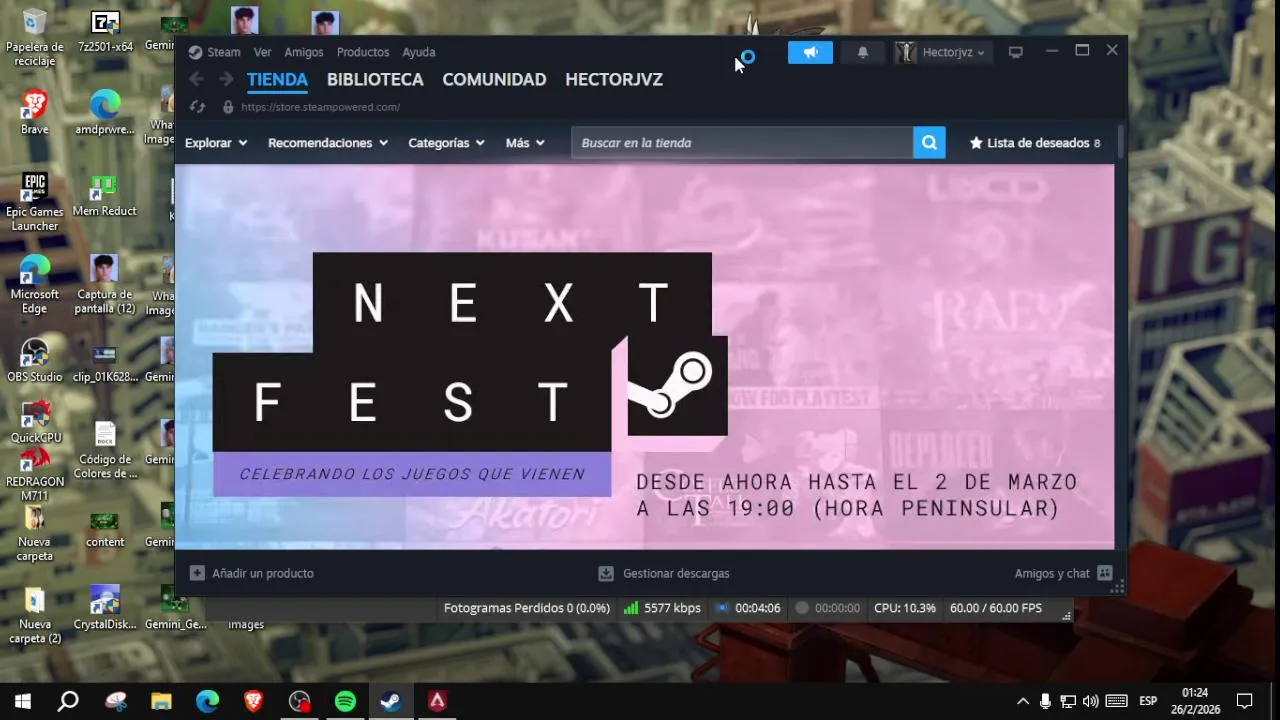Switch to the COMUNIDAD tab
The width and height of the screenshot is (1280, 720).
coord(494,79)
